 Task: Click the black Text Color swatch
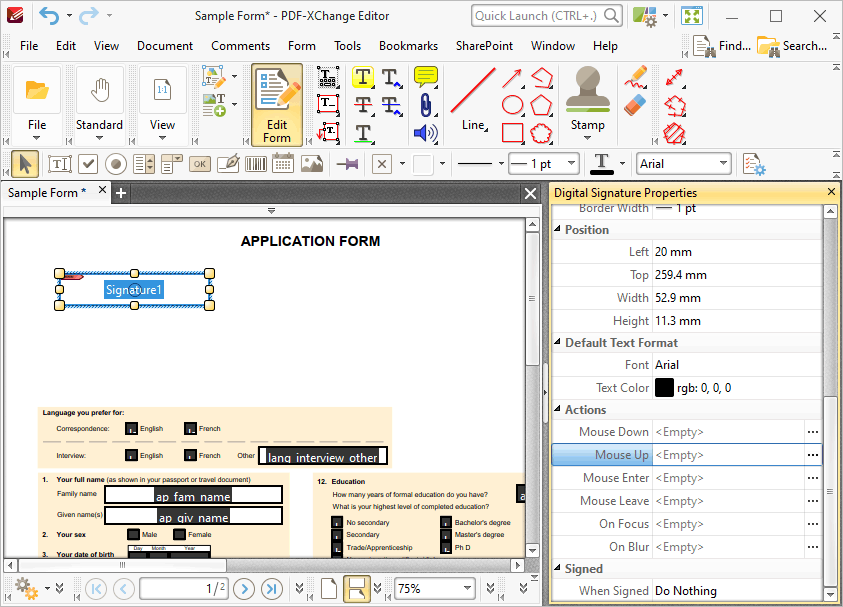(664, 388)
